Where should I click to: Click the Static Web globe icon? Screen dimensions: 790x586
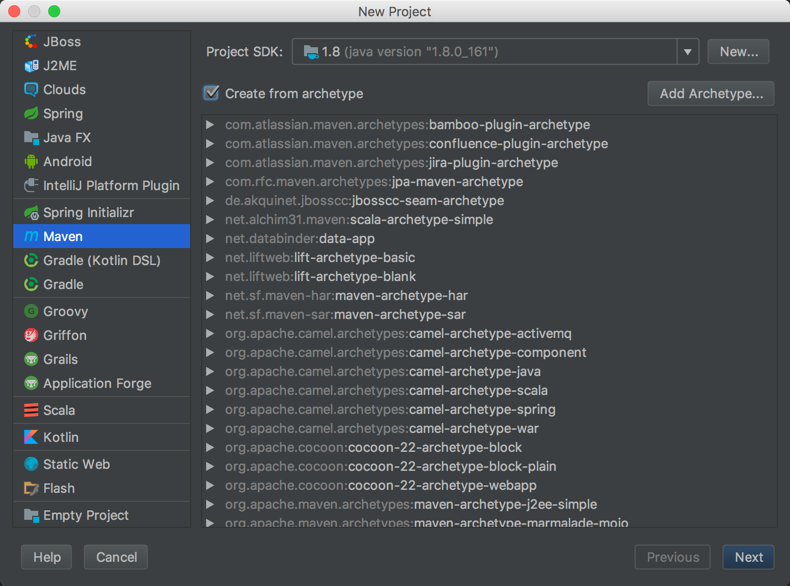coord(31,464)
